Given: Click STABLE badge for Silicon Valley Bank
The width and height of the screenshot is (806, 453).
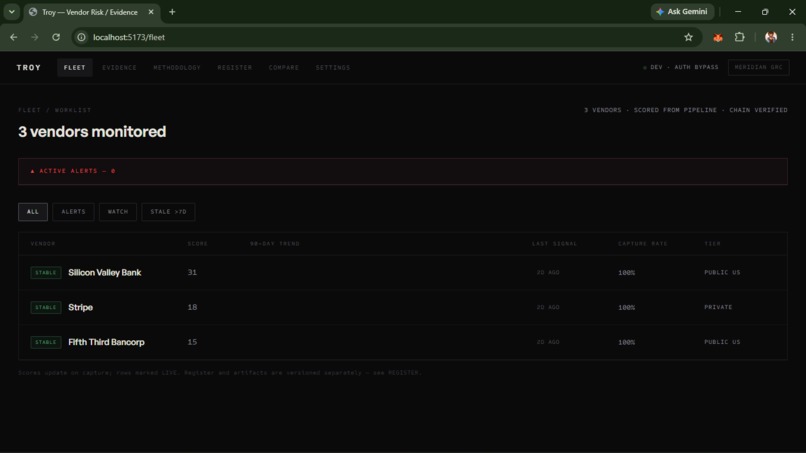Looking at the screenshot, I should click(46, 273).
